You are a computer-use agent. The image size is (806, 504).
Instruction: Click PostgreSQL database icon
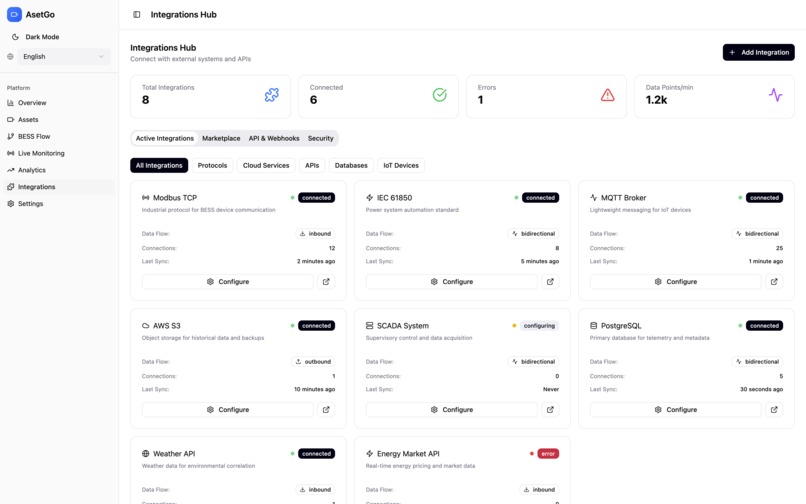pos(594,326)
